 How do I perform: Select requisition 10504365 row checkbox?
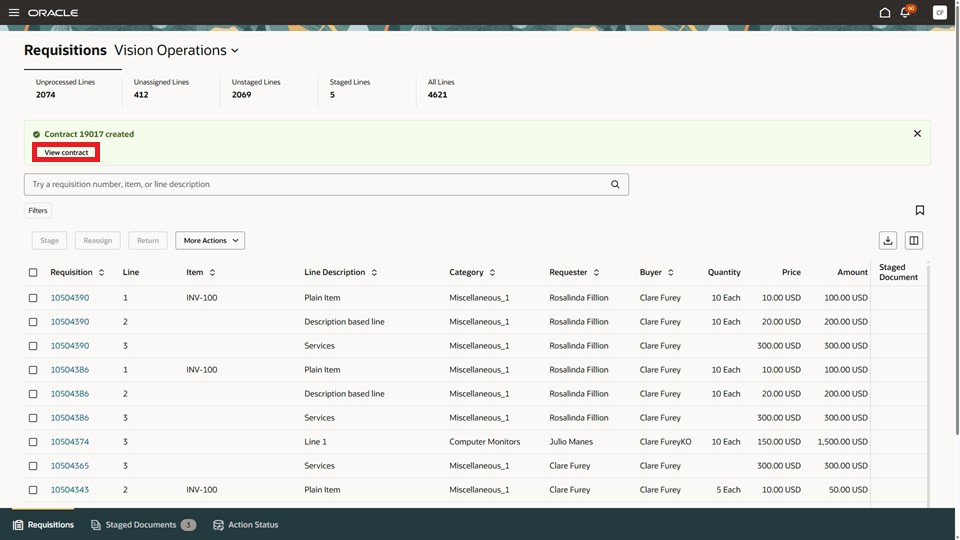(33, 466)
